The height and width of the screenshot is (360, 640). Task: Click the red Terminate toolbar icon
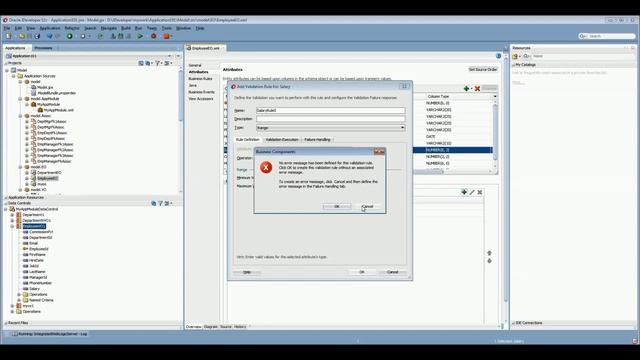point(167,36)
